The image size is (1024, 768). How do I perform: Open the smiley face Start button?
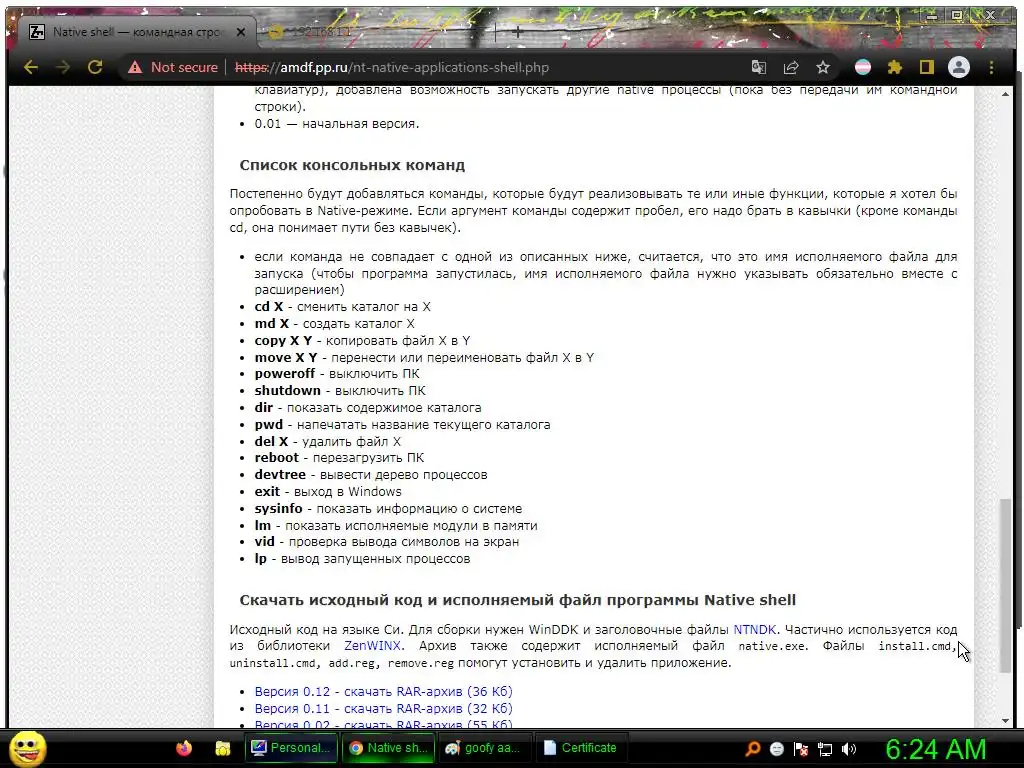point(27,748)
